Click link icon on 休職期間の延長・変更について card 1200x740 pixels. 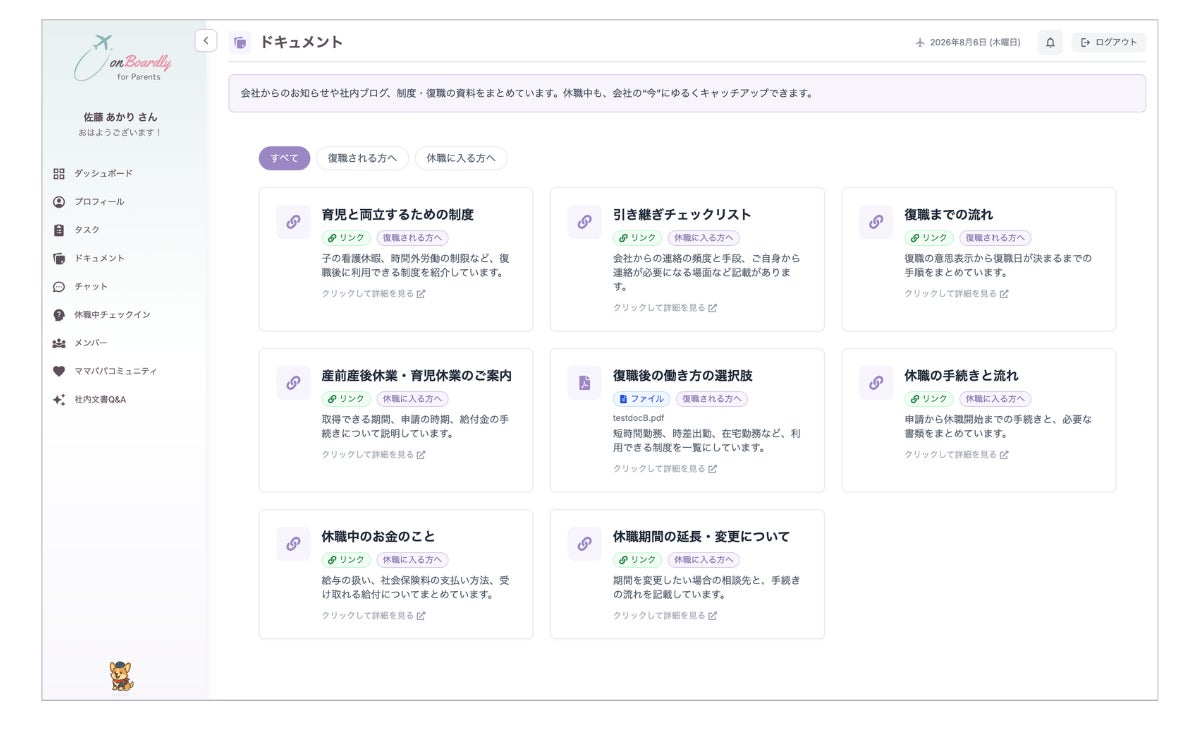coord(585,544)
